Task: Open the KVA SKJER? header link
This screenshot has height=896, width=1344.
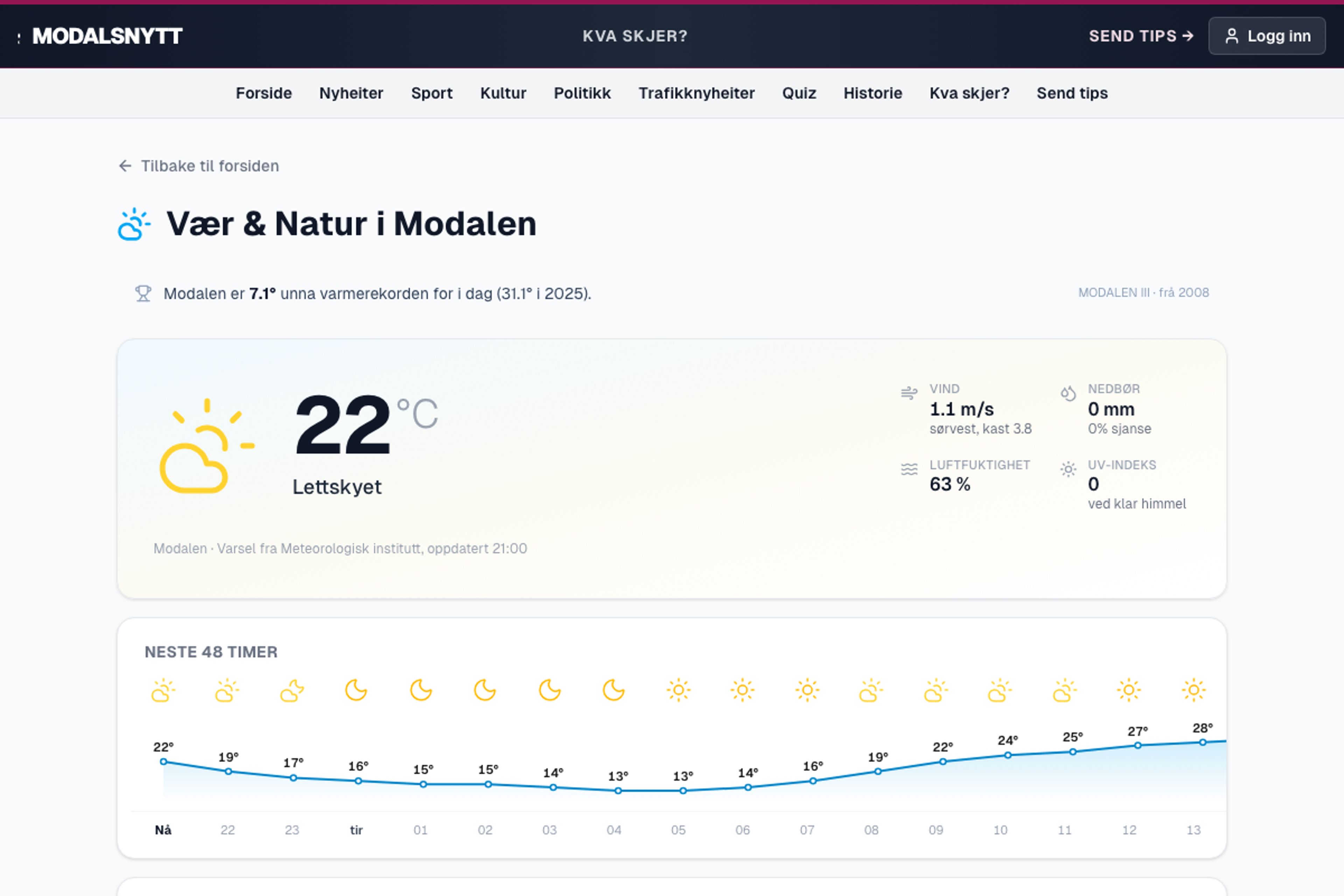Action: [635, 36]
